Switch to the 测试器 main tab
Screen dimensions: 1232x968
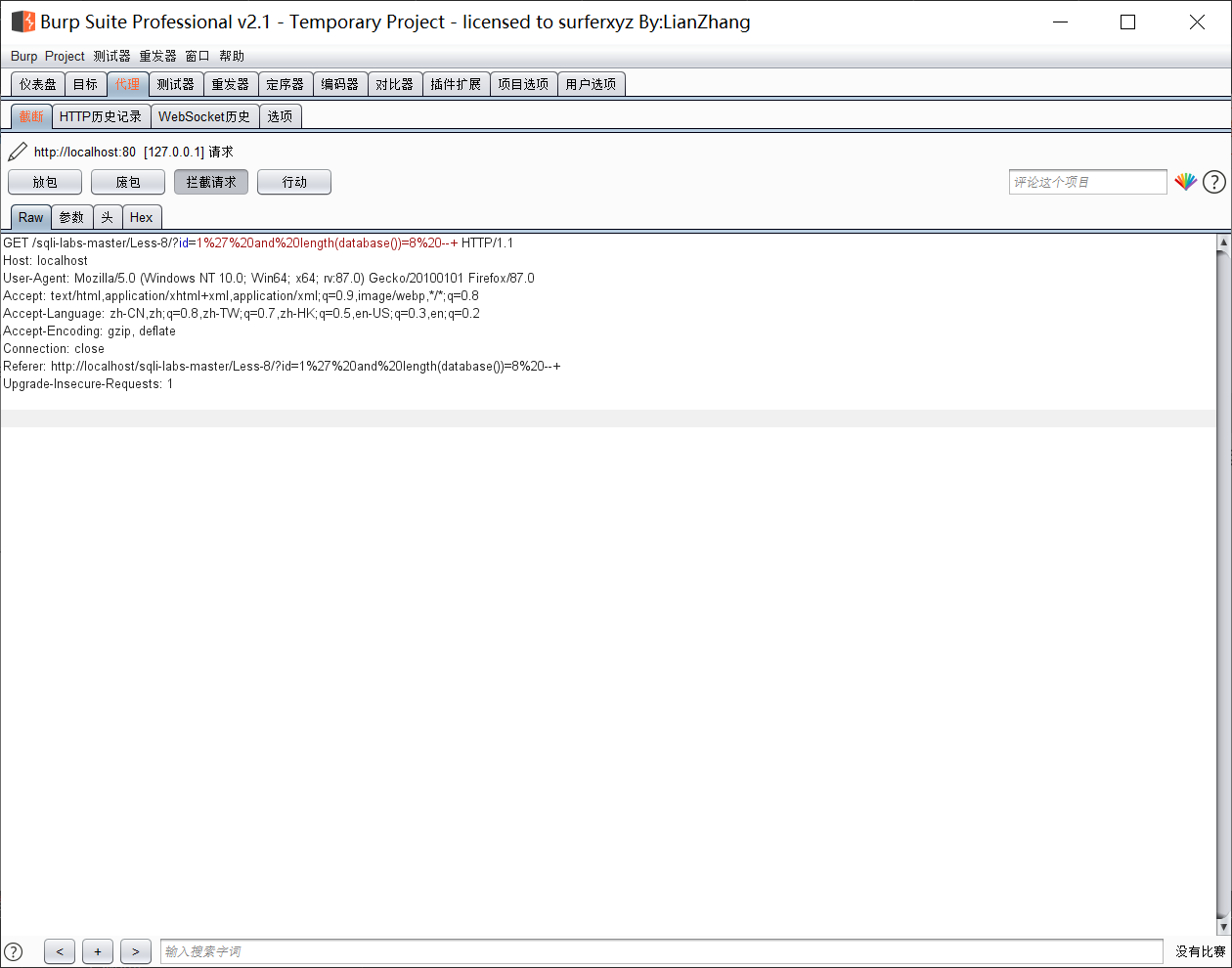pyautogui.click(x=176, y=84)
